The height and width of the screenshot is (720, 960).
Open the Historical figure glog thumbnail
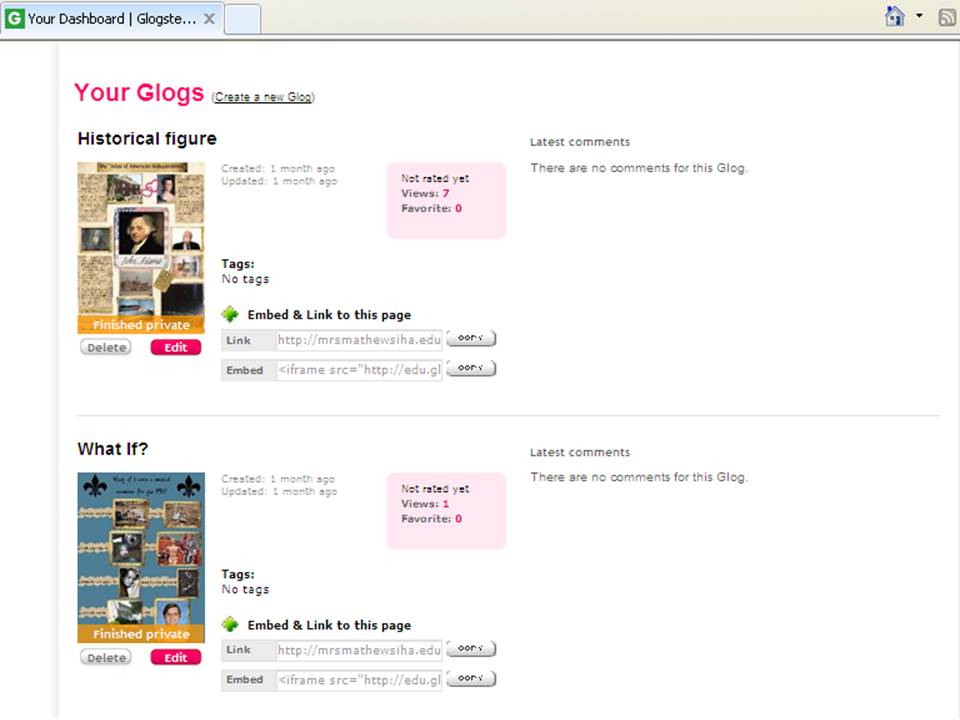click(140, 240)
